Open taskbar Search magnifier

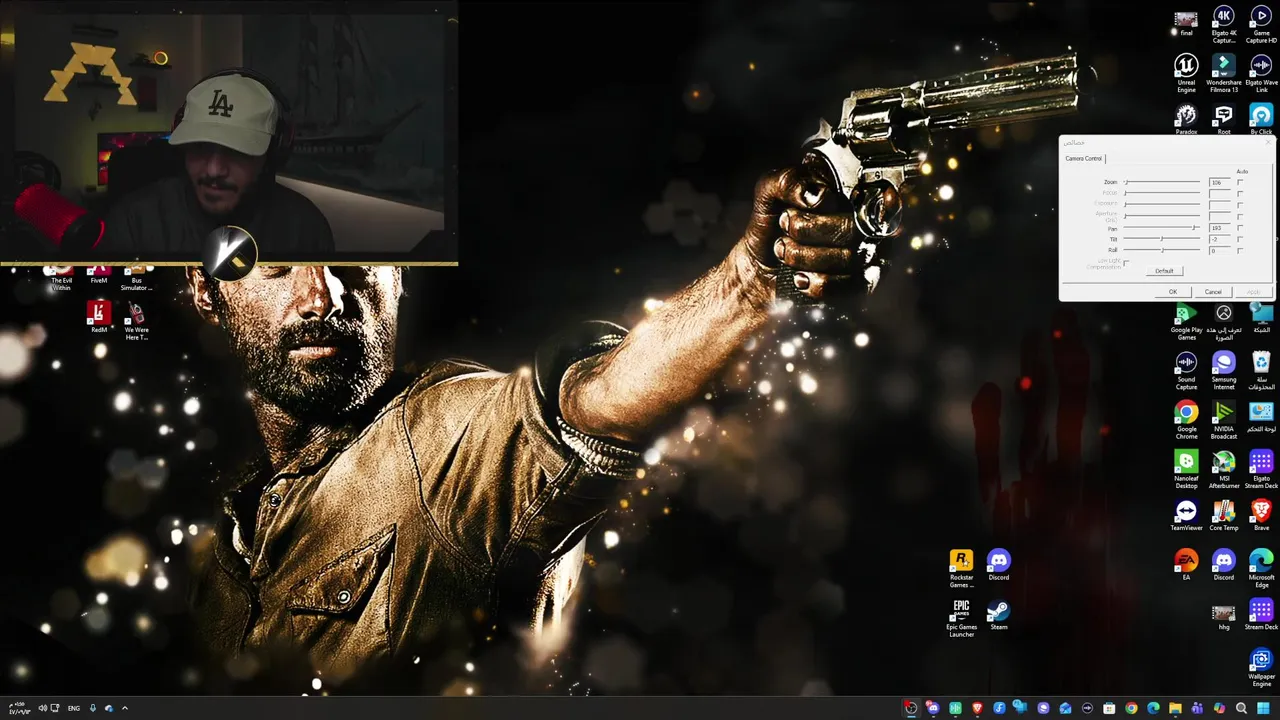point(1241,708)
